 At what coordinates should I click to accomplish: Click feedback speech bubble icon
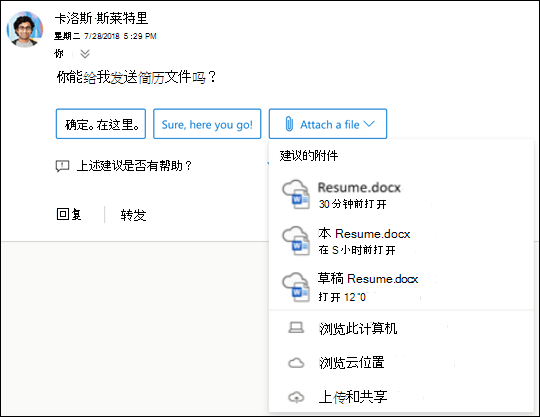coord(62,166)
